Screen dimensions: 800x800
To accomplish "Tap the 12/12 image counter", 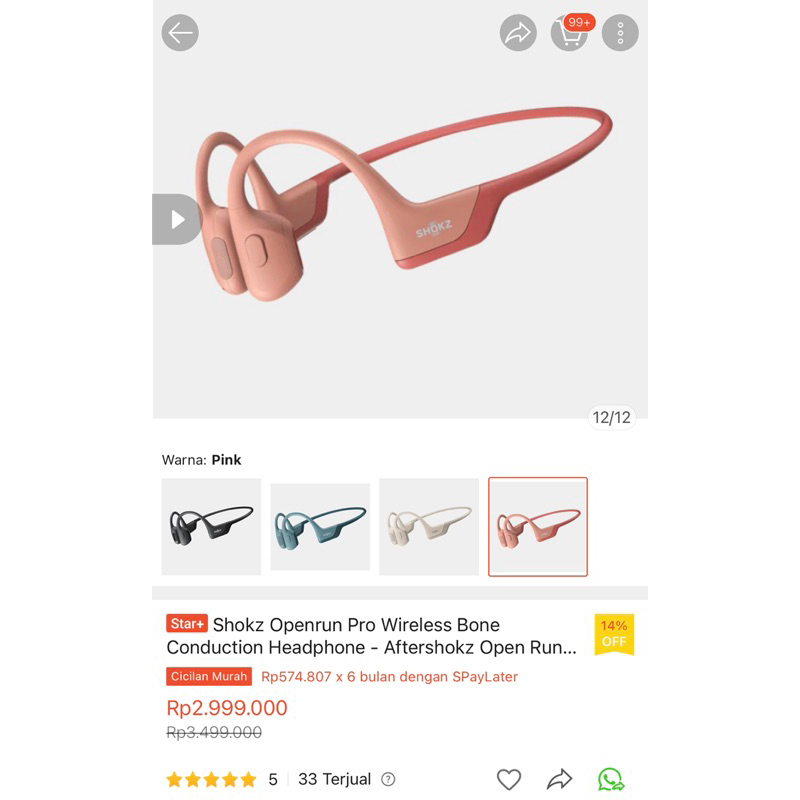I will 611,417.
